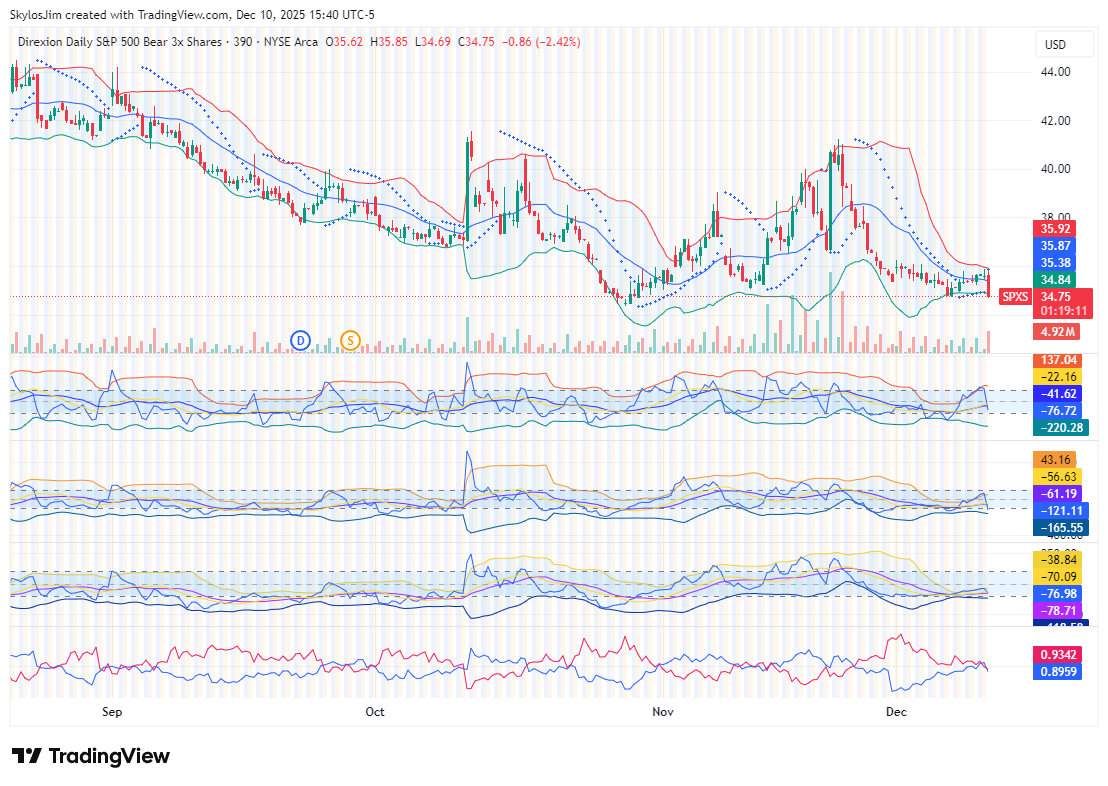The height and width of the screenshot is (786, 1108).
Task: Click the red SPXS symbol tag
Action: point(1015,296)
